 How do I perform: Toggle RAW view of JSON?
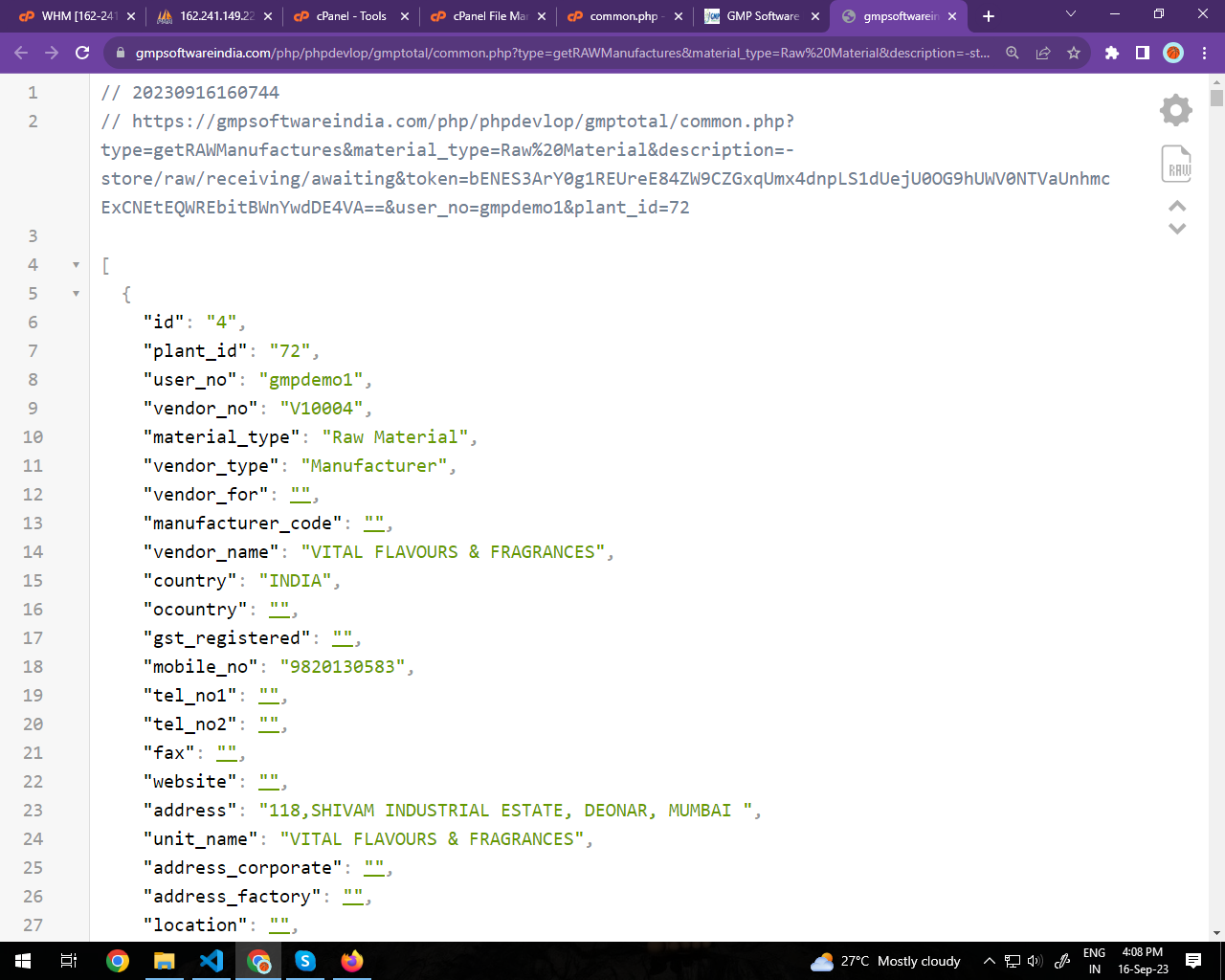click(x=1176, y=164)
